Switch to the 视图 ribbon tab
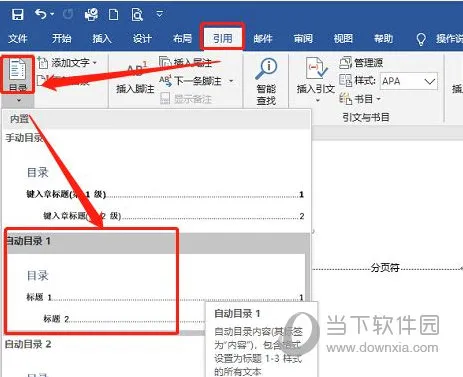Viewport: 463px width, 377px height. tap(343, 39)
